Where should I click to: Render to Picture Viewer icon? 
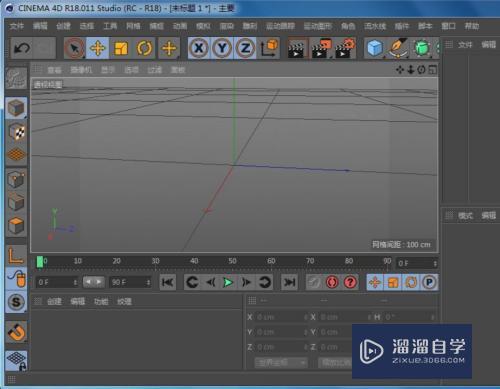(321, 49)
